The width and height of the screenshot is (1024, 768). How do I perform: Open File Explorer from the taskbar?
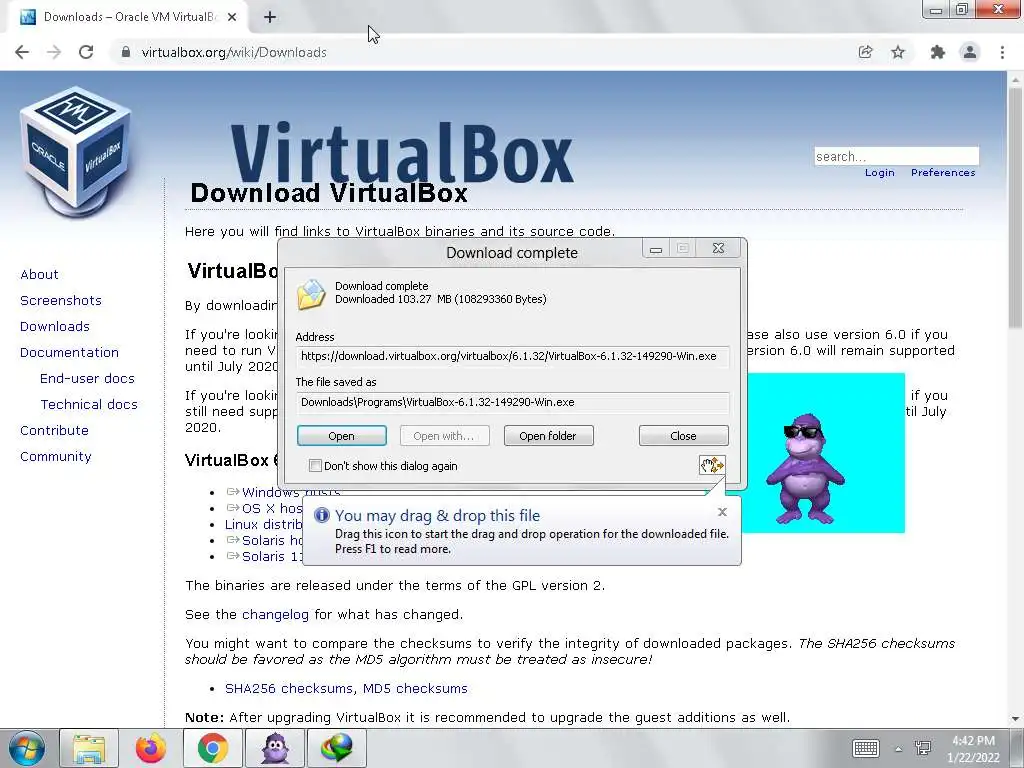(89, 748)
